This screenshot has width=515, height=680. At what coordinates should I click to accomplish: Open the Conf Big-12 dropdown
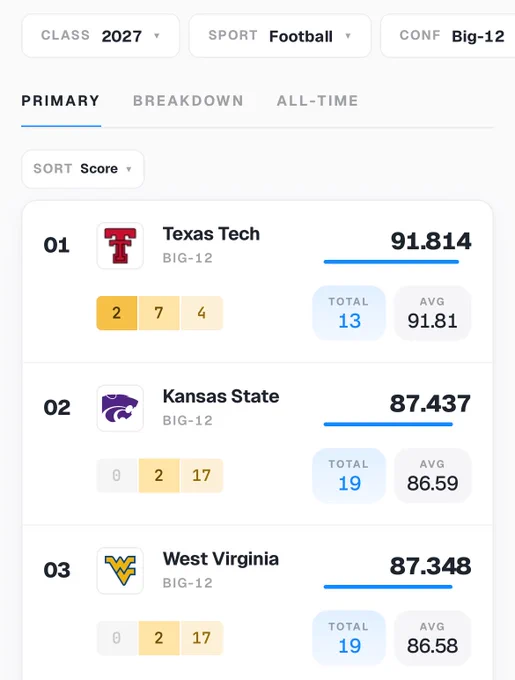448,36
